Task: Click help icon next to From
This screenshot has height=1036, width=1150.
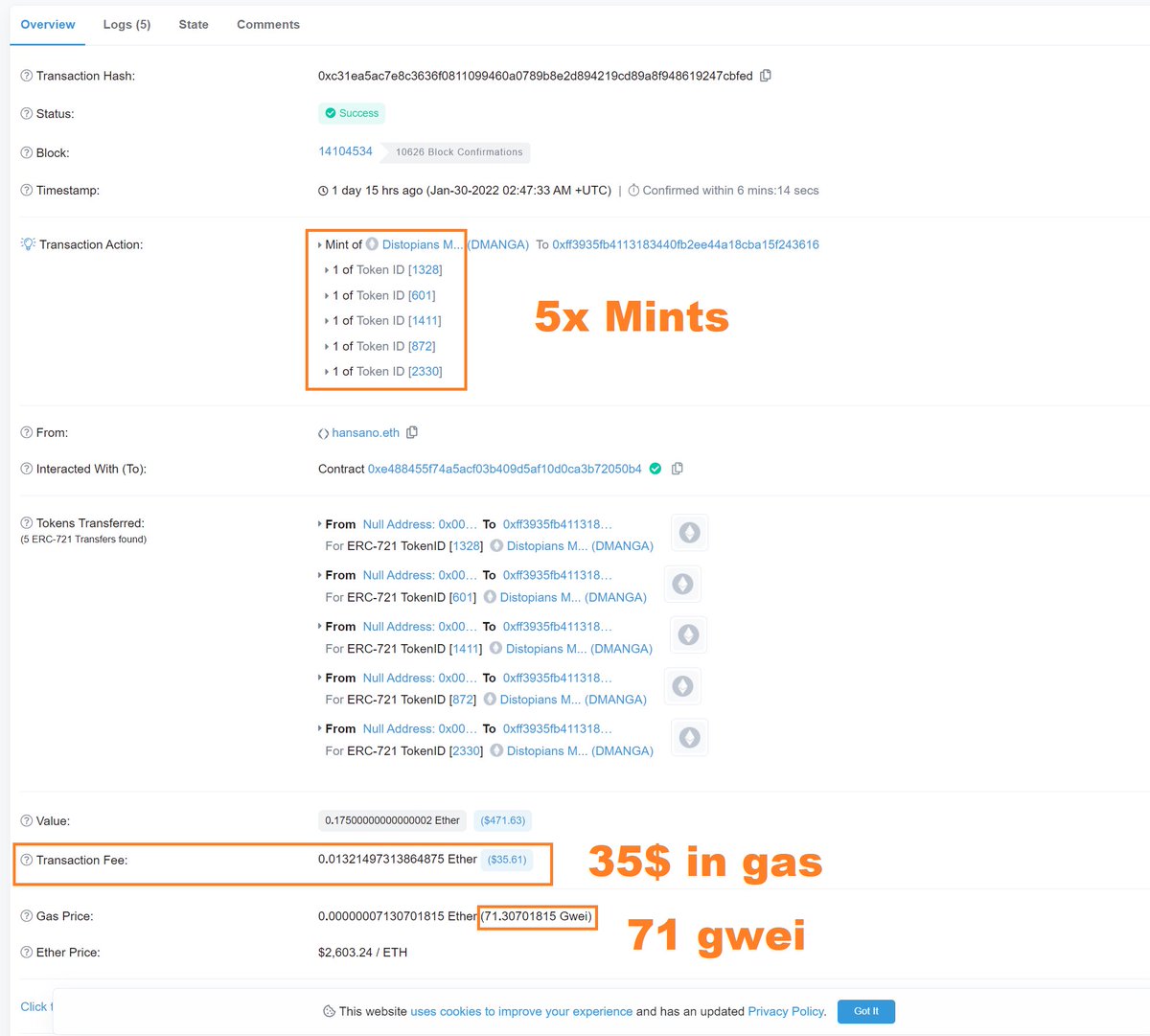Action: coord(27,432)
